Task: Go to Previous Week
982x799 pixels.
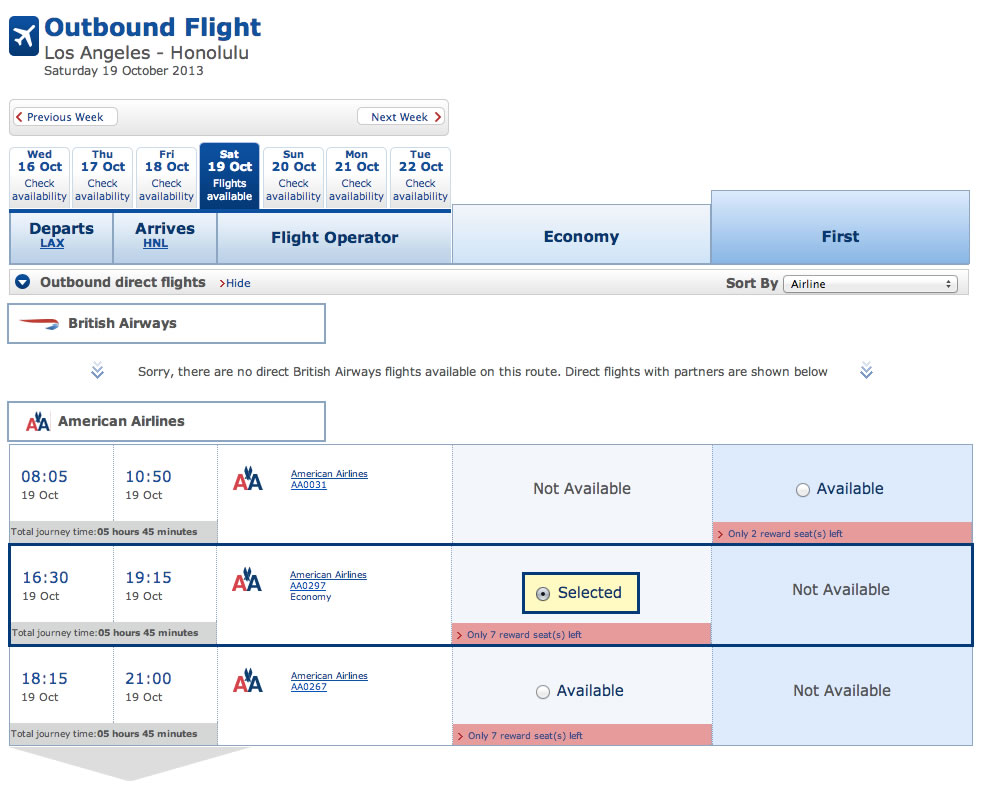Action: tap(65, 117)
